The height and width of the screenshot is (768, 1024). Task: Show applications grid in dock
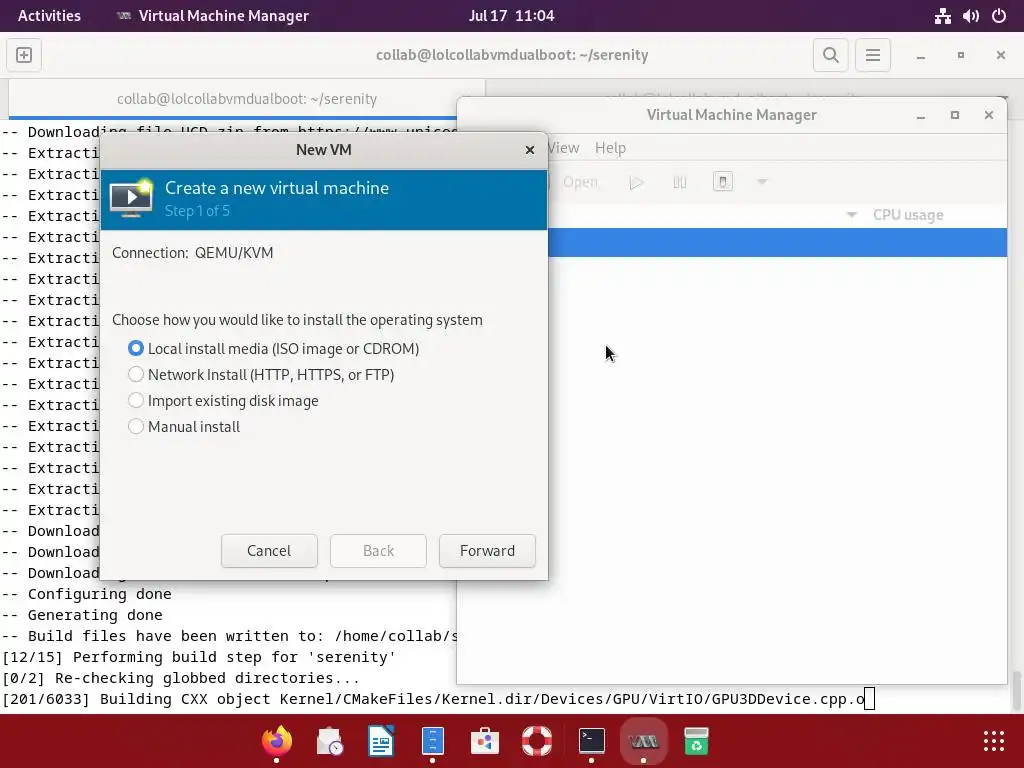pos(994,741)
